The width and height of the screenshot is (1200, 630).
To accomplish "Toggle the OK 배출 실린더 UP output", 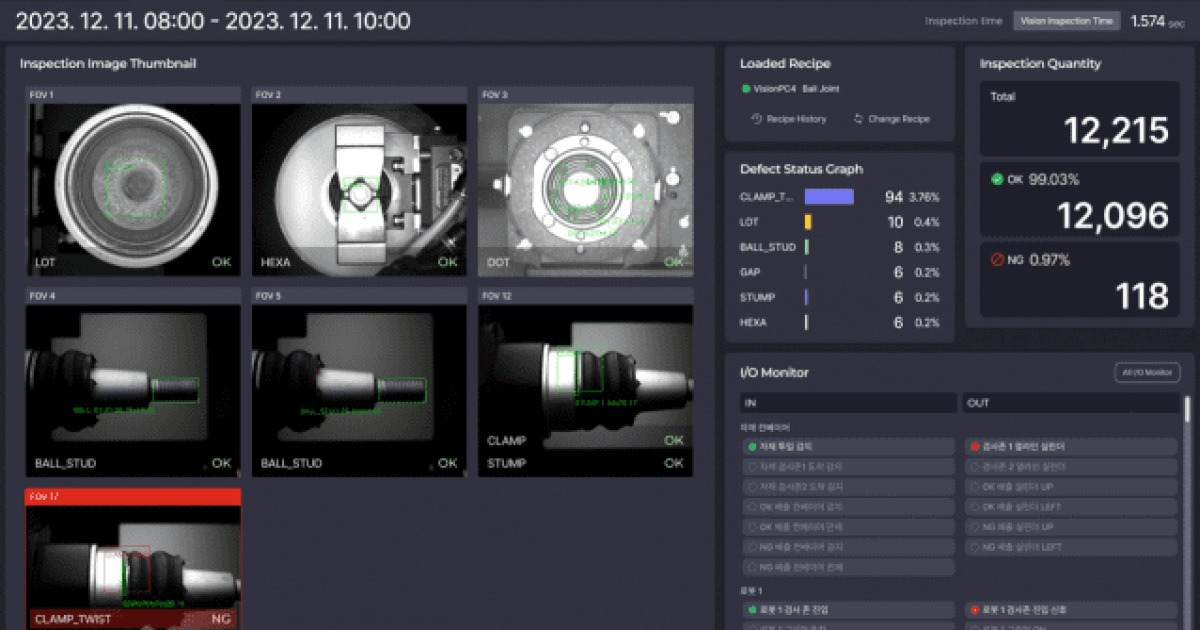I will [1070, 487].
